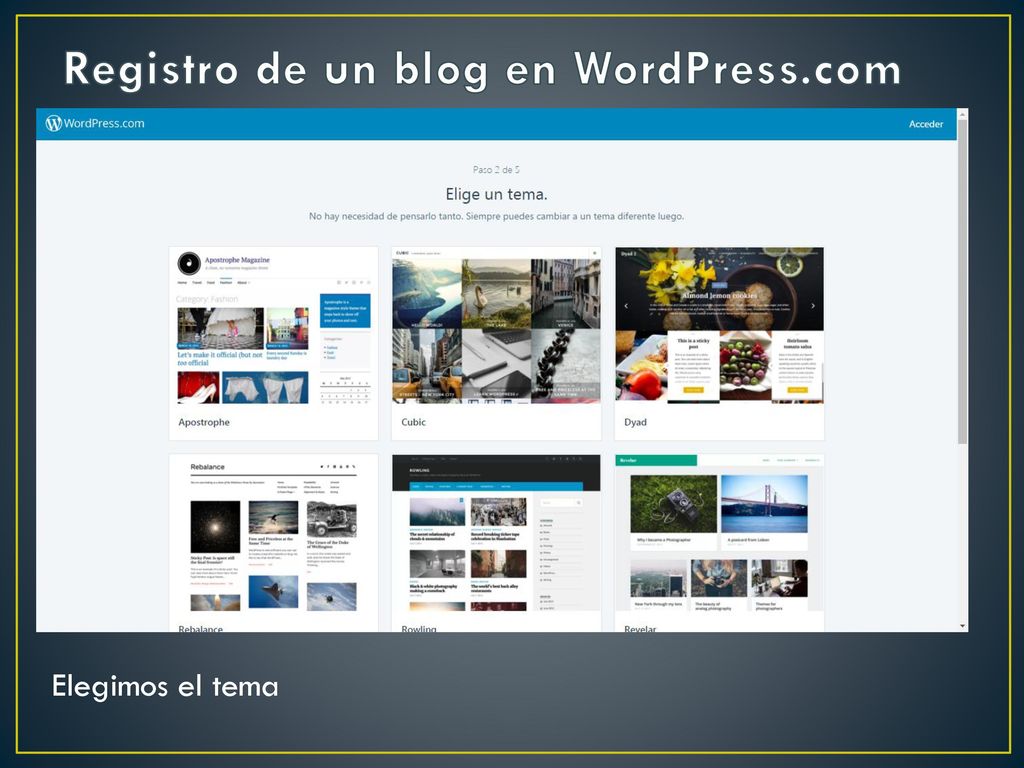Select the Cubic theme thumbnail
The height and width of the screenshot is (768, 1024).
496,325
